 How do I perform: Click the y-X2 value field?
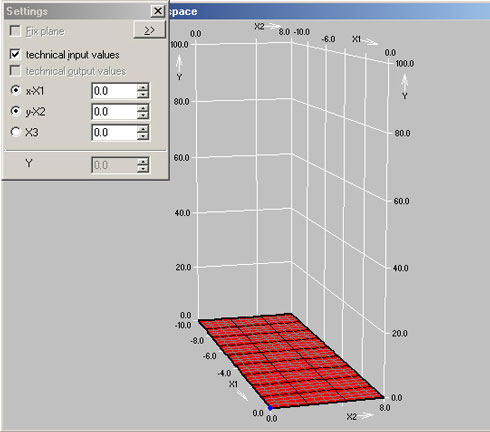pyautogui.click(x=115, y=112)
